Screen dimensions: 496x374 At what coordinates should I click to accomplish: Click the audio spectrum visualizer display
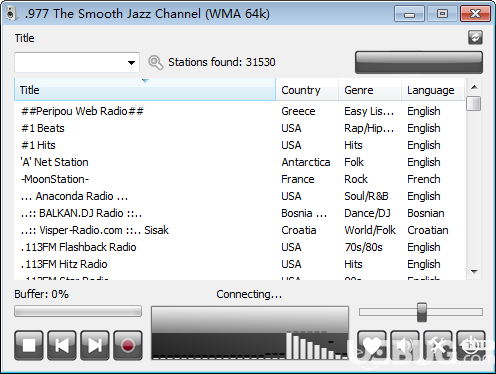point(250,333)
